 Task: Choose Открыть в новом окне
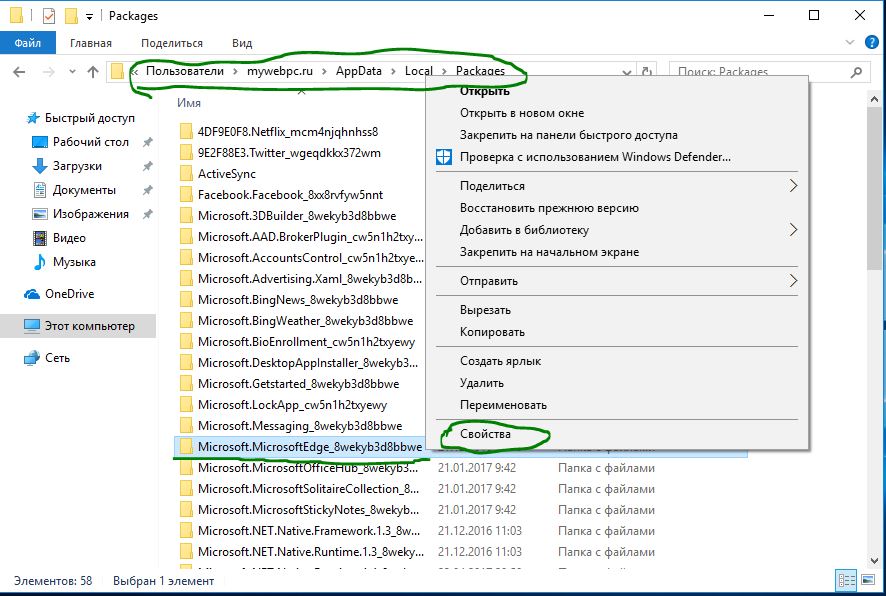coord(616,113)
